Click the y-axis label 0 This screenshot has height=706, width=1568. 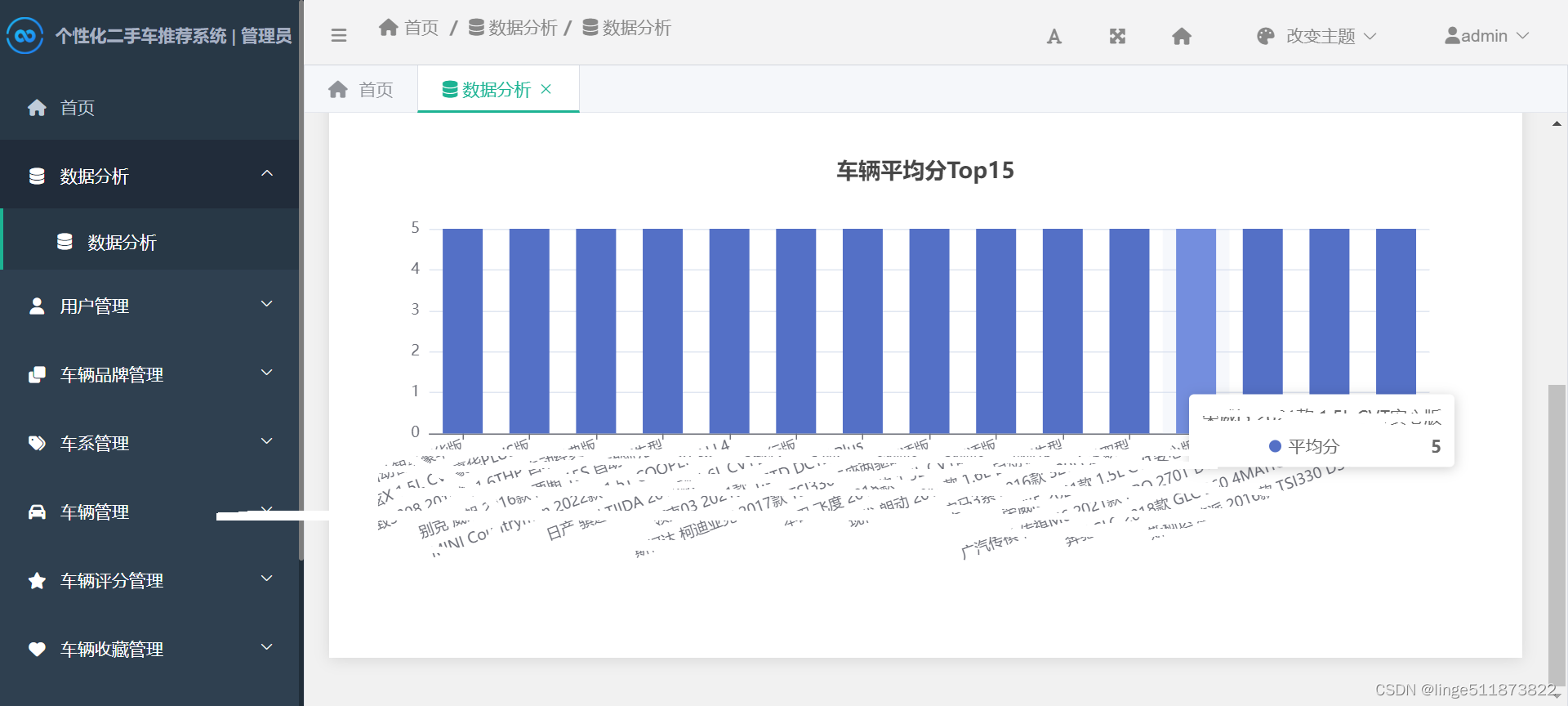pyautogui.click(x=415, y=431)
